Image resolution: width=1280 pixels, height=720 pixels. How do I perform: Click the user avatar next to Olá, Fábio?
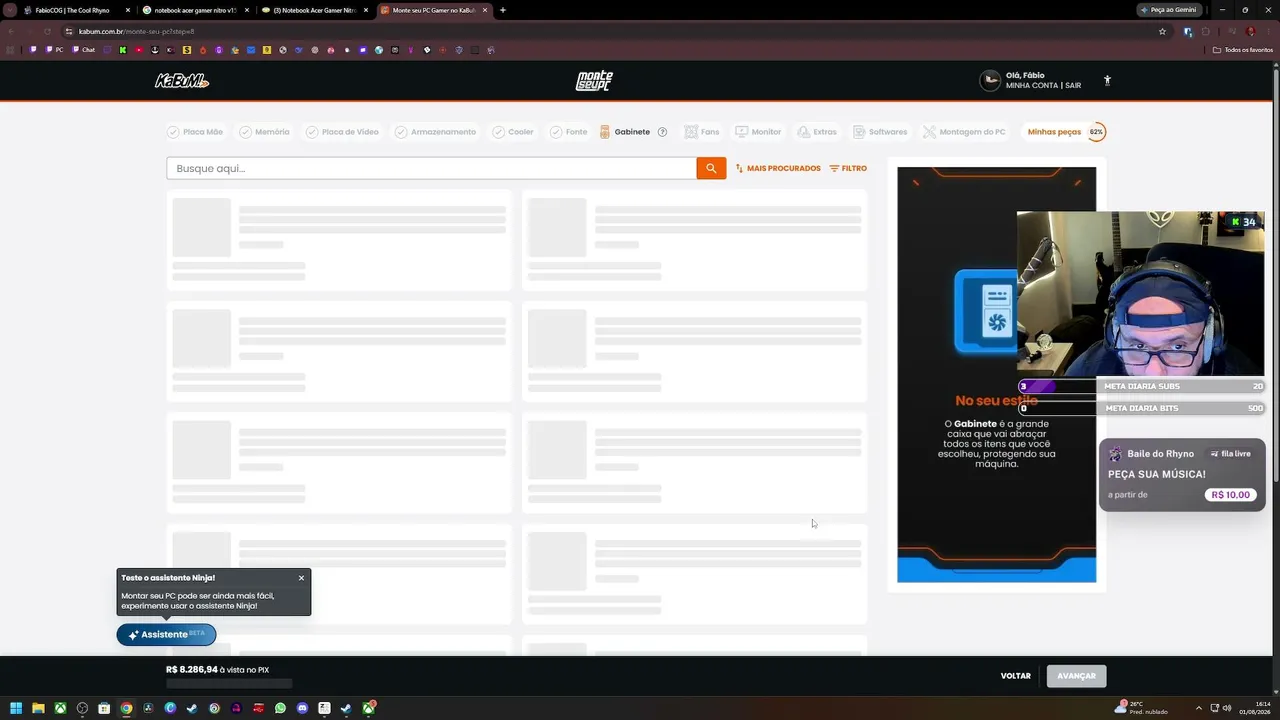pyautogui.click(x=990, y=81)
